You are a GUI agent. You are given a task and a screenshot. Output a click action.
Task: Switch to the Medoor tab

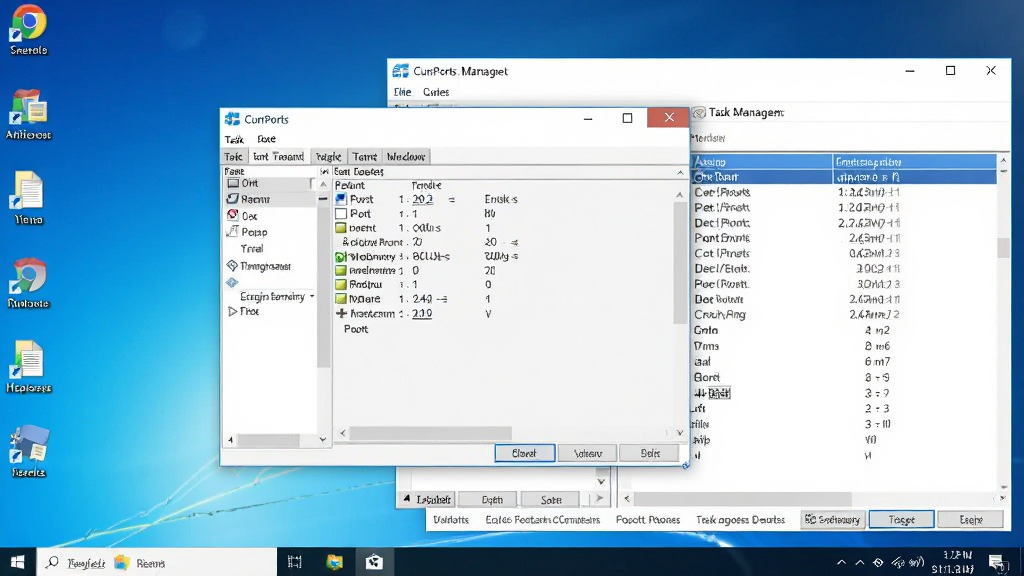coord(406,157)
